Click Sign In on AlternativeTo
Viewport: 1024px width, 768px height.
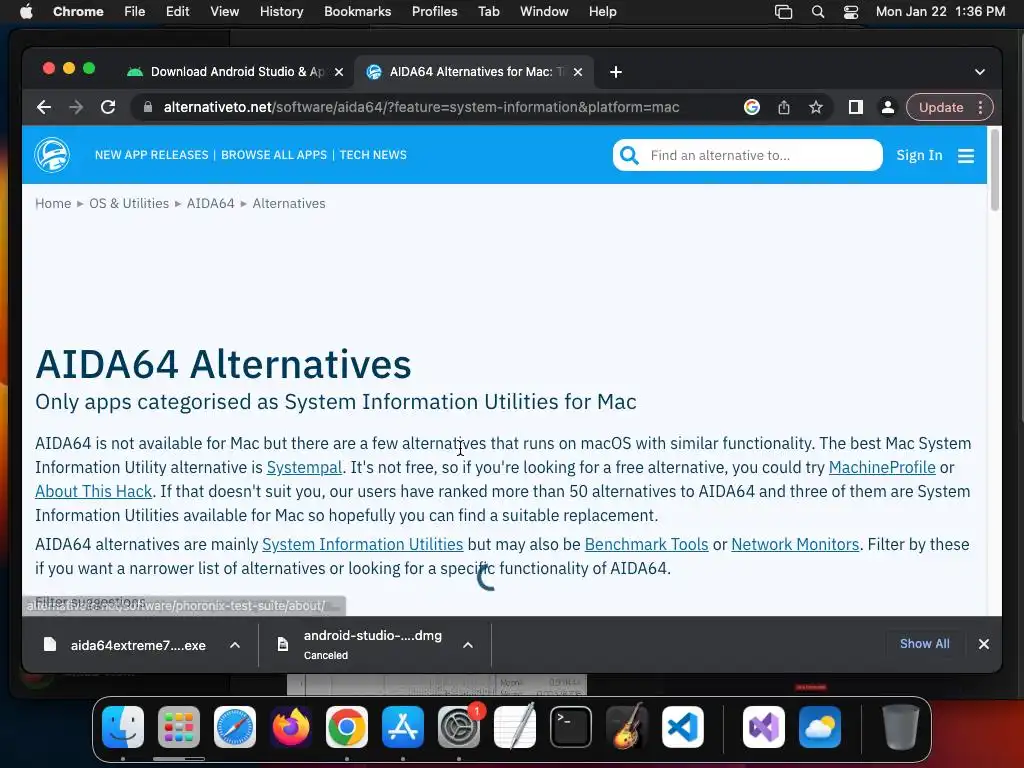(x=919, y=155)
